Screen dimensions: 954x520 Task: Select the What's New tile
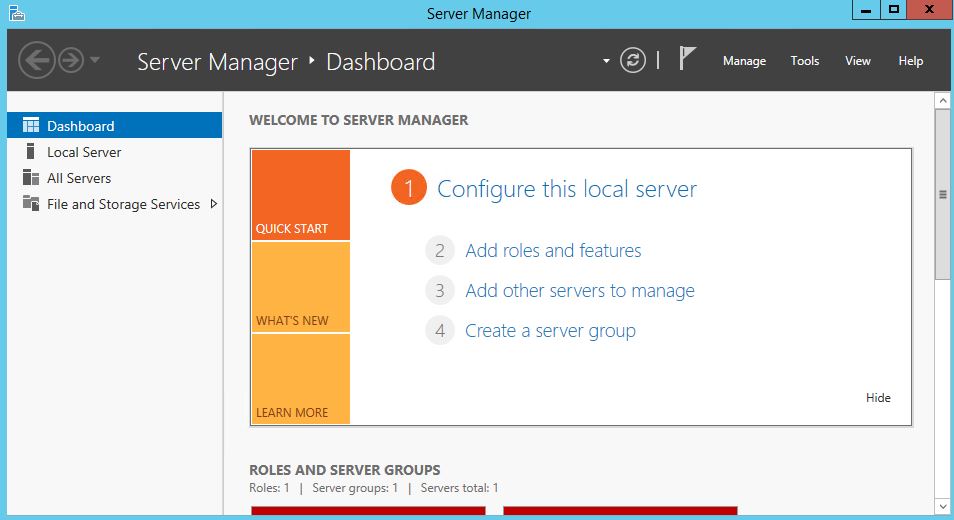pyautogui.click(x=301, y=287)
